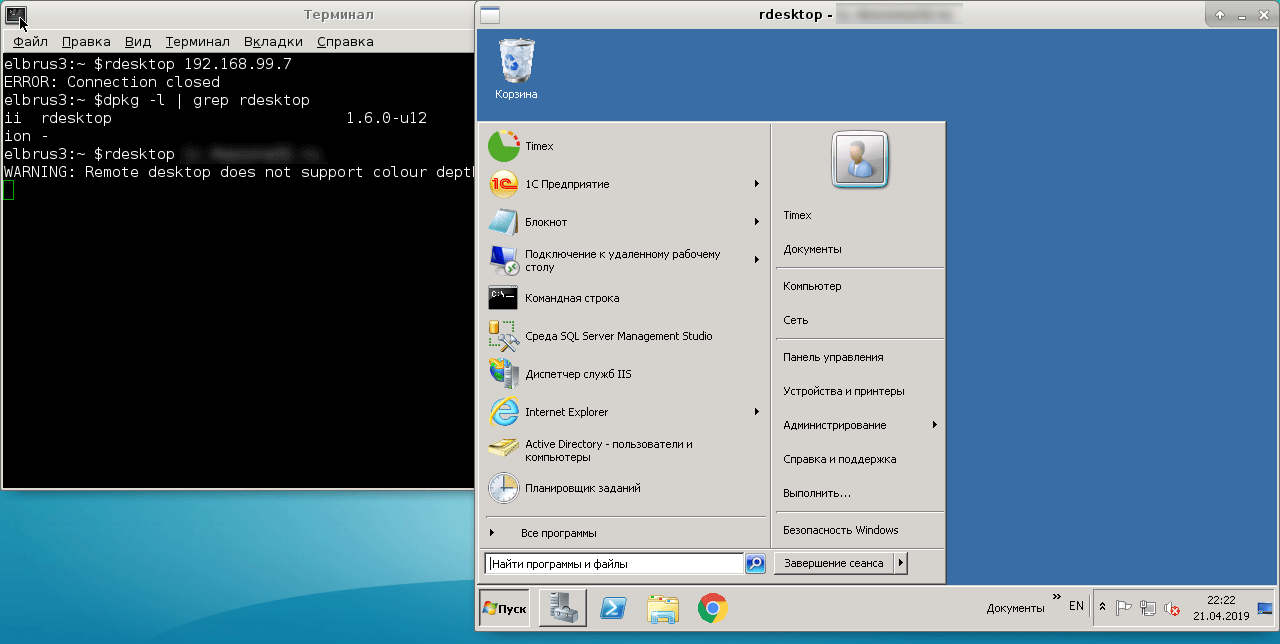The image size is (1280, 644).
Task: Open the Вкладки menu in the terminal
Action: [x=273, y=42]
